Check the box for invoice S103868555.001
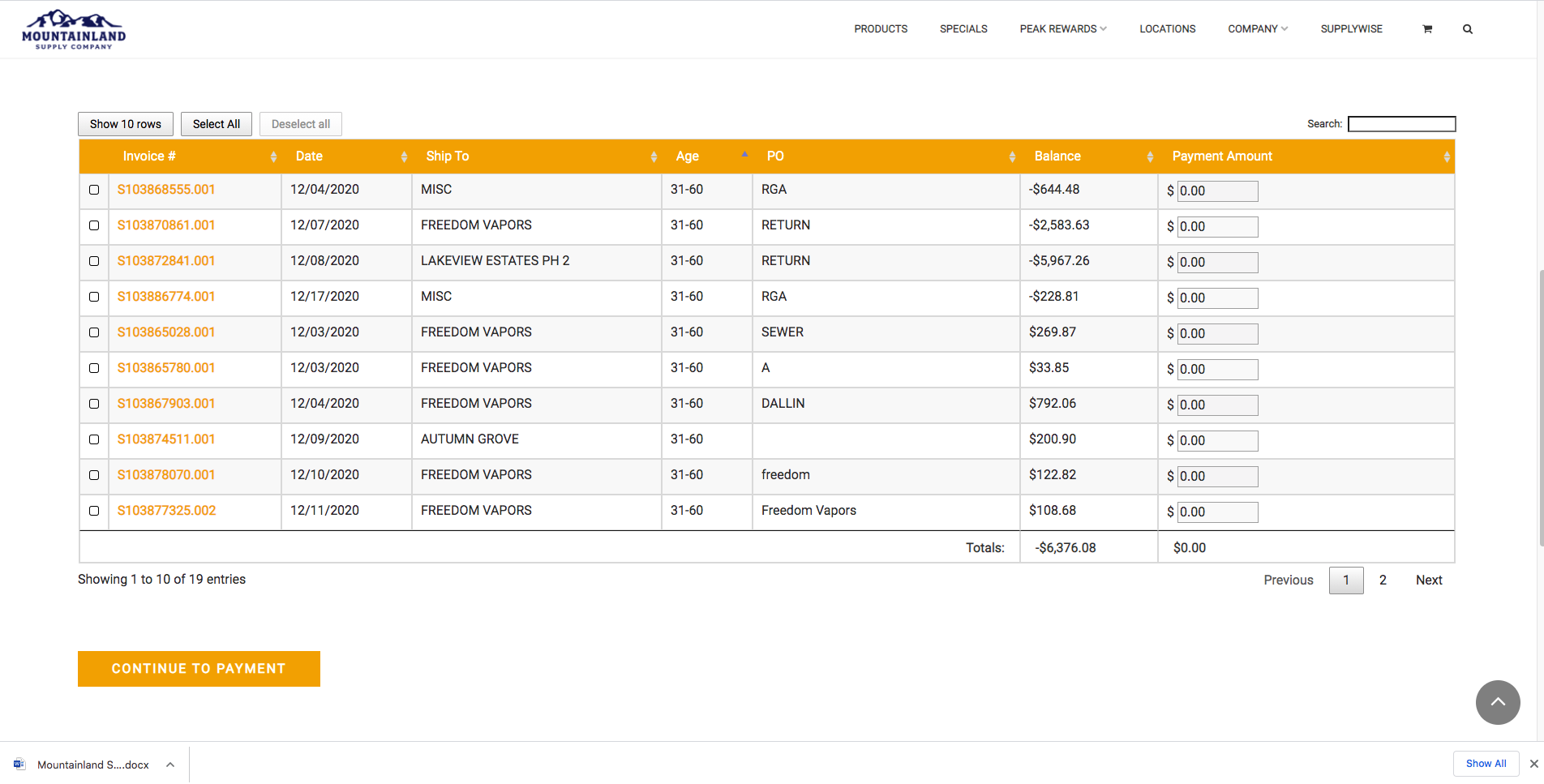 click(94, 190)
